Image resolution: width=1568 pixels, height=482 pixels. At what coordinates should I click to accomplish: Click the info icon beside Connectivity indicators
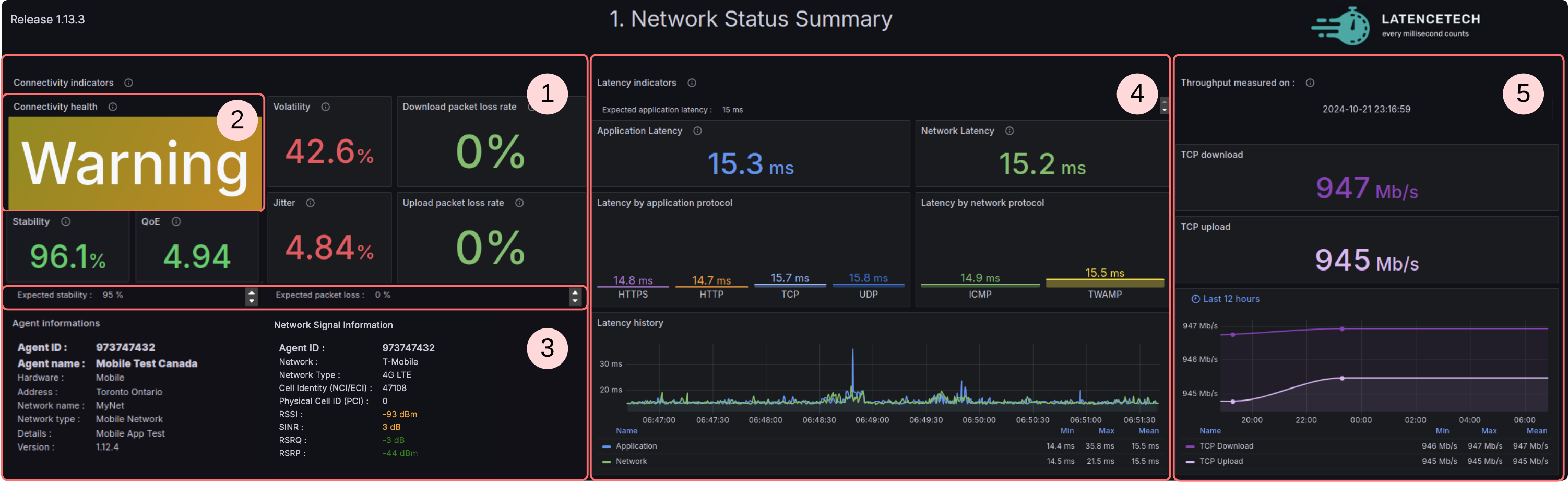[x=128, y=83]
